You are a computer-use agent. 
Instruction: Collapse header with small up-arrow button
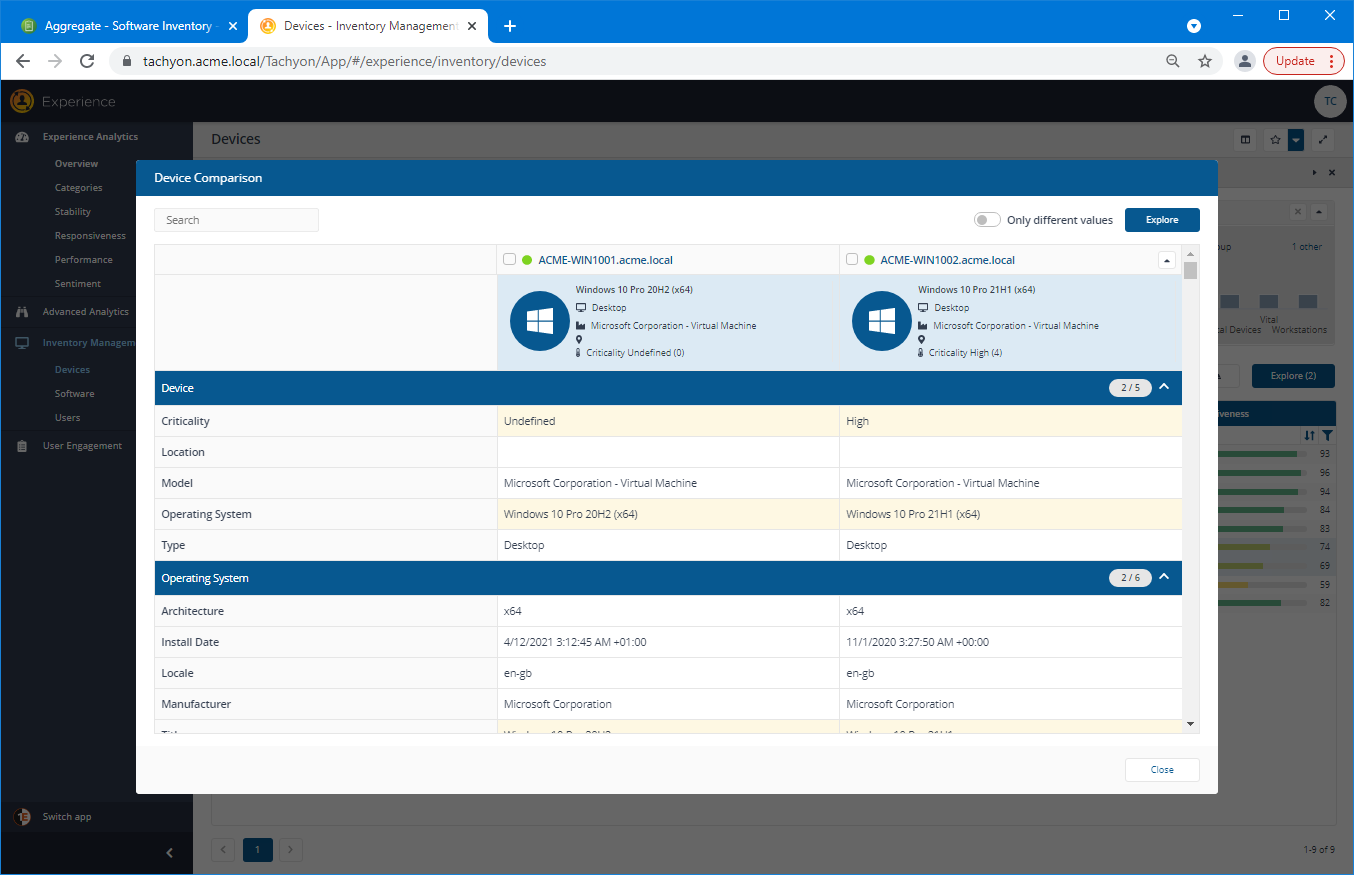tap(1166, 260)
